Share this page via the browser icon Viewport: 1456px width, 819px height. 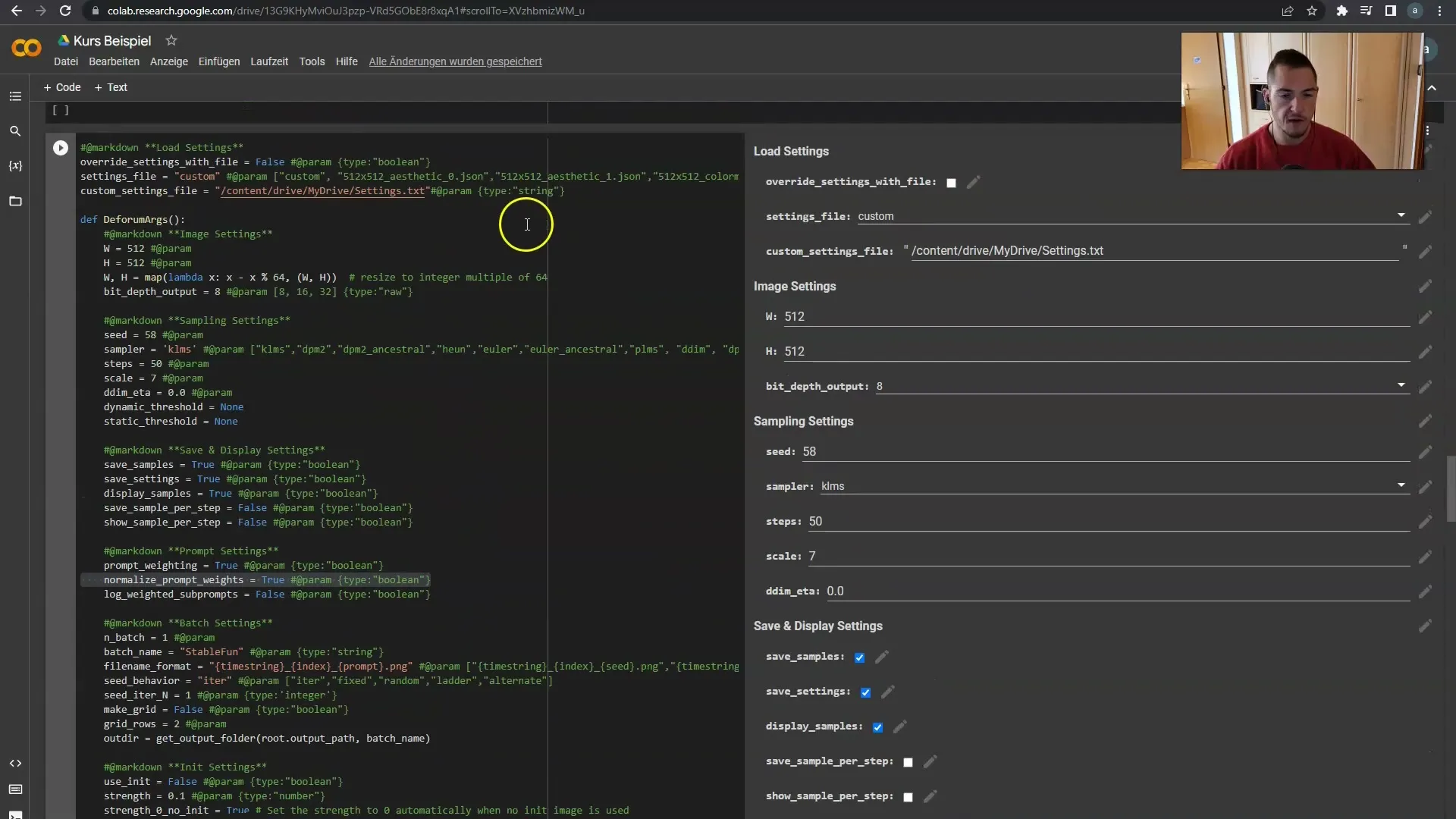tap(1288, 11)
